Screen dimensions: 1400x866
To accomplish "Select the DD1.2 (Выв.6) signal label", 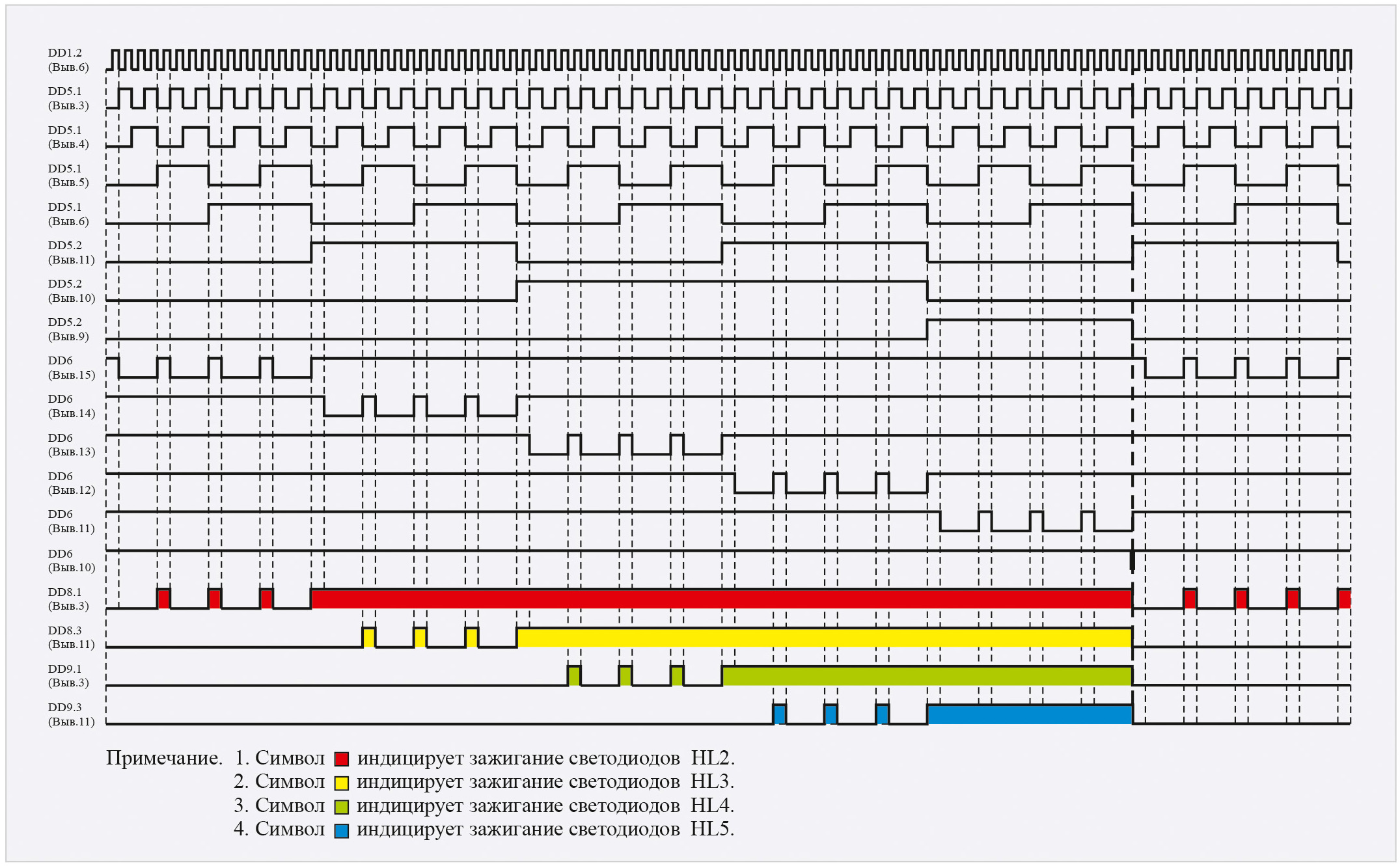I will pyautogui.click(x=68, y=60).
